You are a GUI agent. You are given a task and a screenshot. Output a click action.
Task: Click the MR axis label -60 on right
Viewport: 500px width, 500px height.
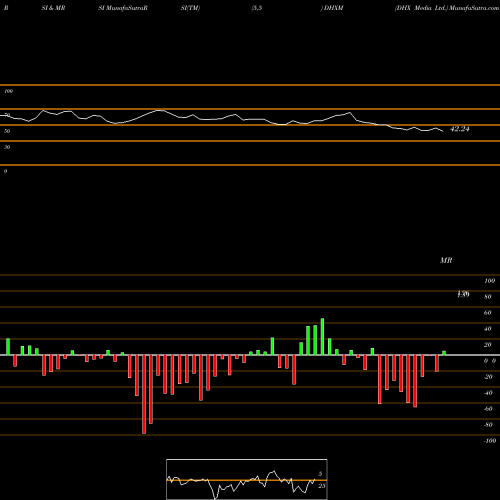pos(488,409)
